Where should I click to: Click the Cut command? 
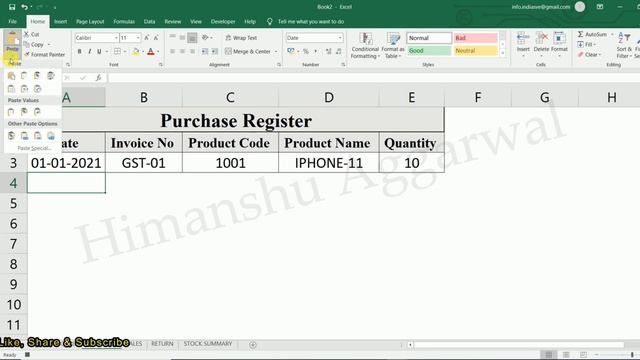tap(32, 34)
